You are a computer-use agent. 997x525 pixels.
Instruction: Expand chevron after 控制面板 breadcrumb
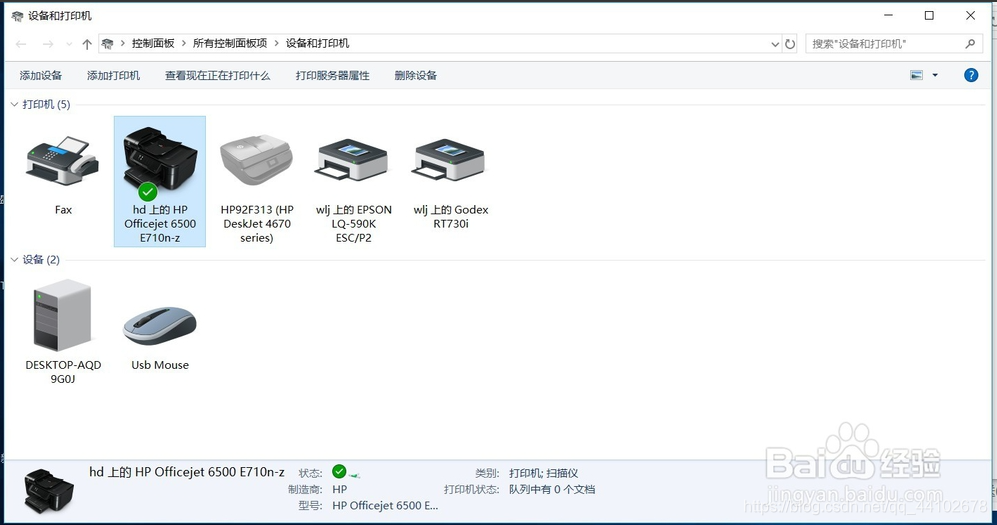point(184,43)
